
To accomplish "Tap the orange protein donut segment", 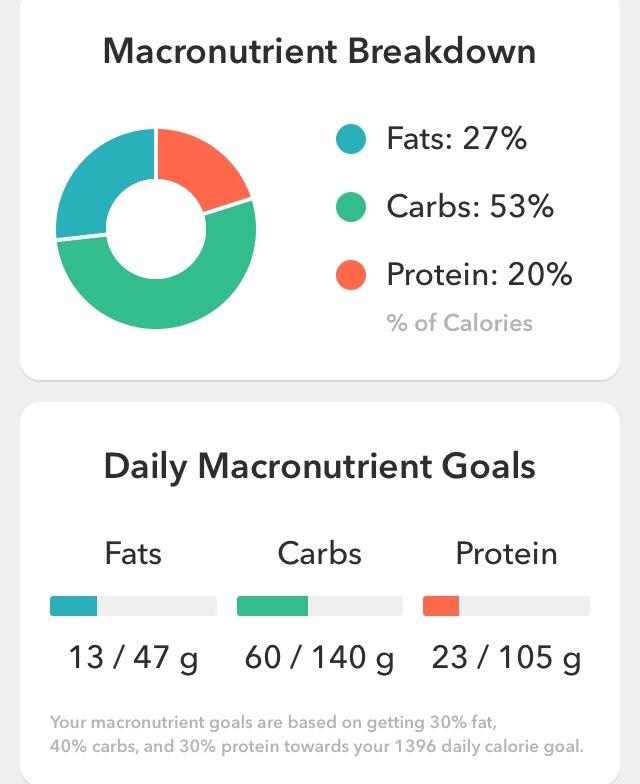I will (x=204, y=167).
